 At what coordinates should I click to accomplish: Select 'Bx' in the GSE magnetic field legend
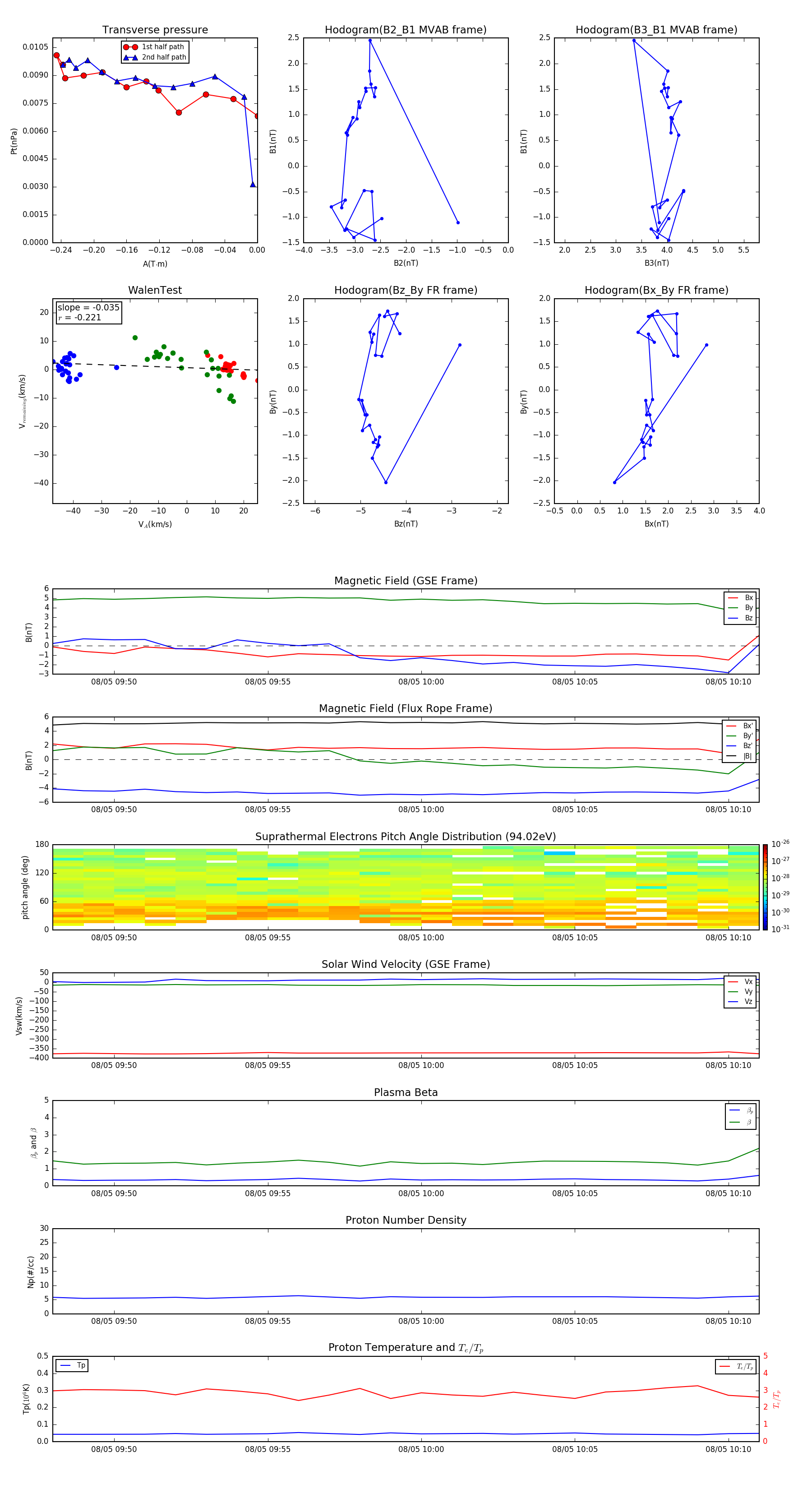click(x=740, y=598)
